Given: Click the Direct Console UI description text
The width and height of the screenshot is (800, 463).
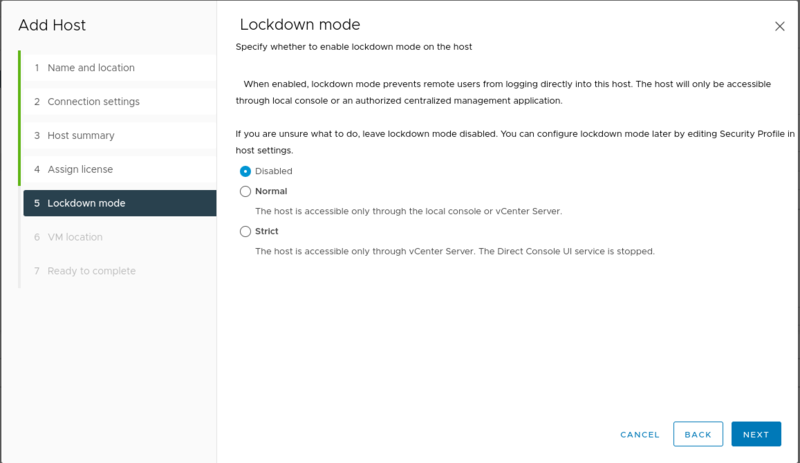Looking at the screenshot, I should [454, 251].
